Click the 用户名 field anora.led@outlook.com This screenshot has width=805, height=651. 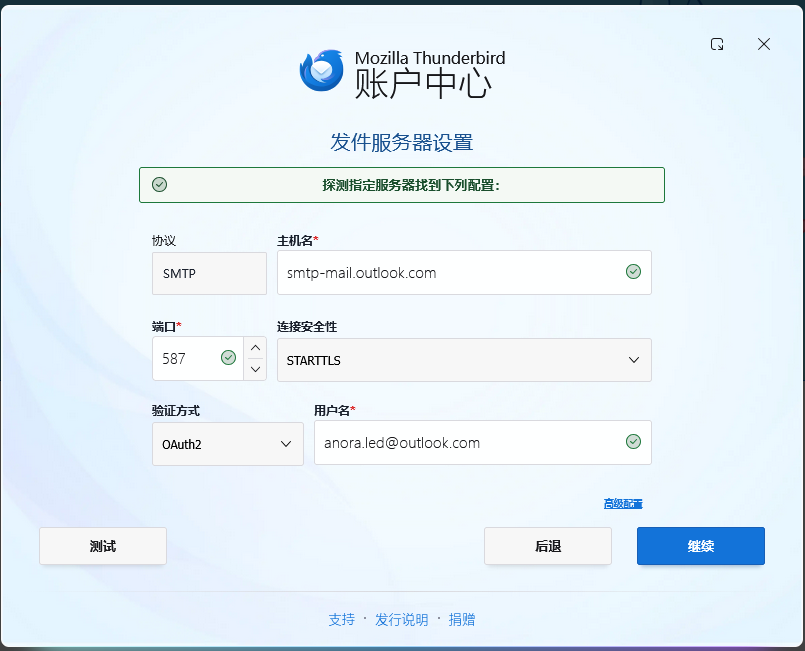pyautogui.click(x=483, y=443)
